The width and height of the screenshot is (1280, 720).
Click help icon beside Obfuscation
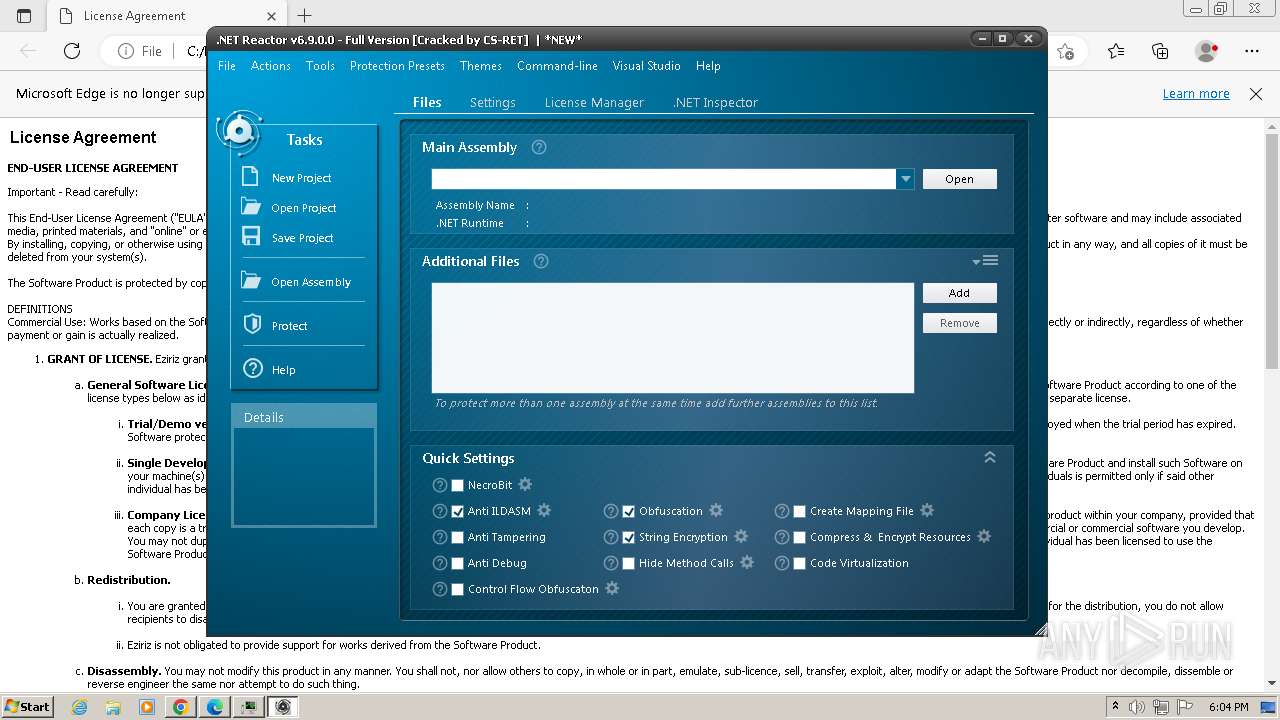610,511
